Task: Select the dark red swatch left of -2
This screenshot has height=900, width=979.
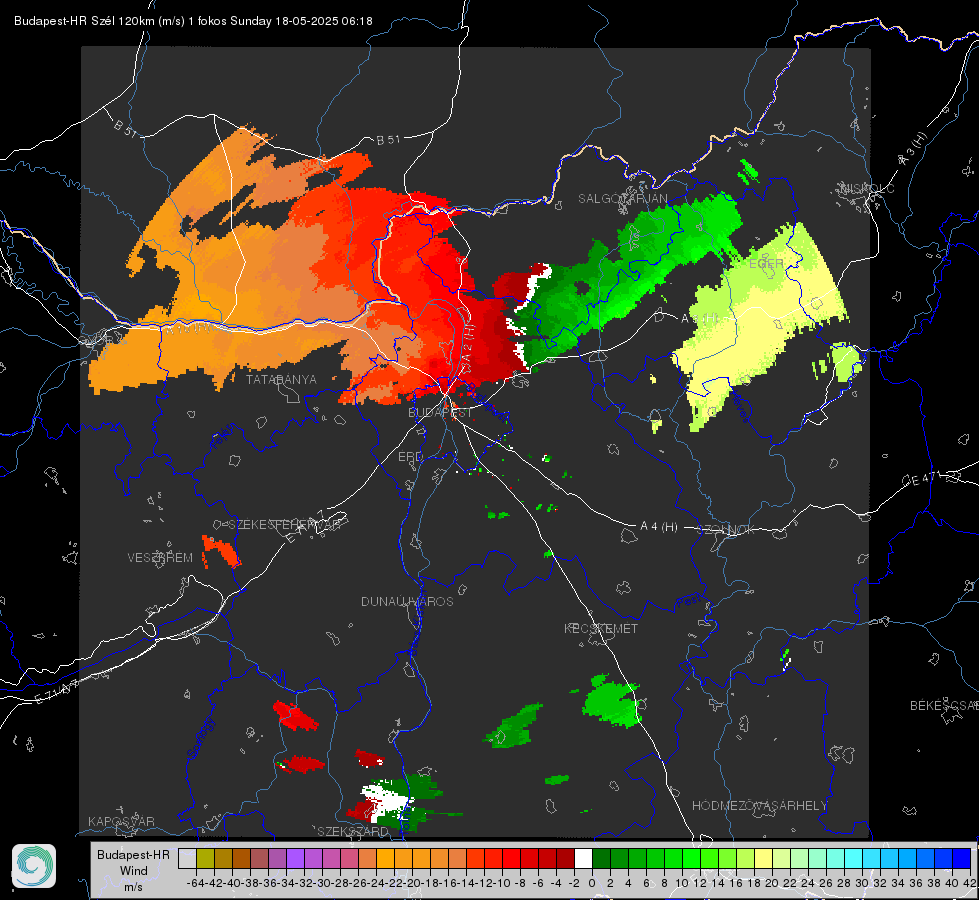Action: point(565,858)
